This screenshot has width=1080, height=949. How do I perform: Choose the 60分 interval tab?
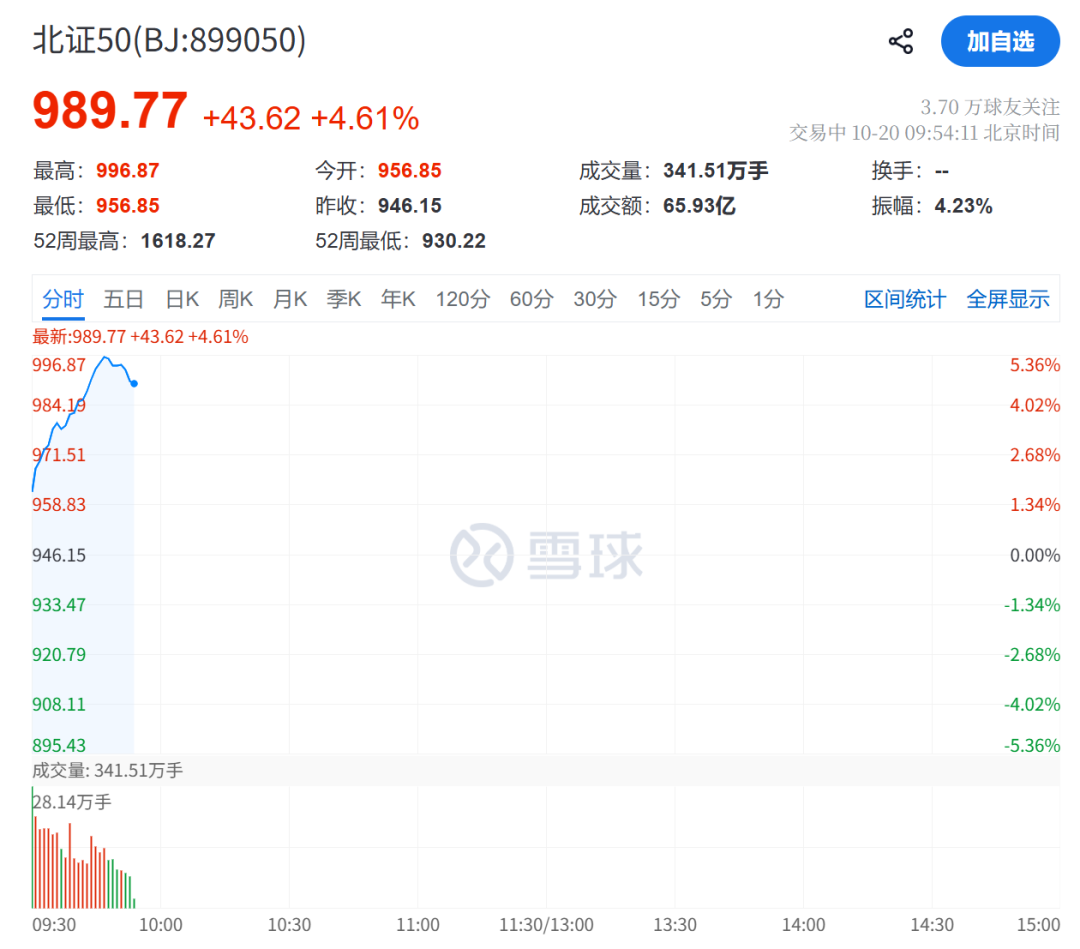(531, 299)
